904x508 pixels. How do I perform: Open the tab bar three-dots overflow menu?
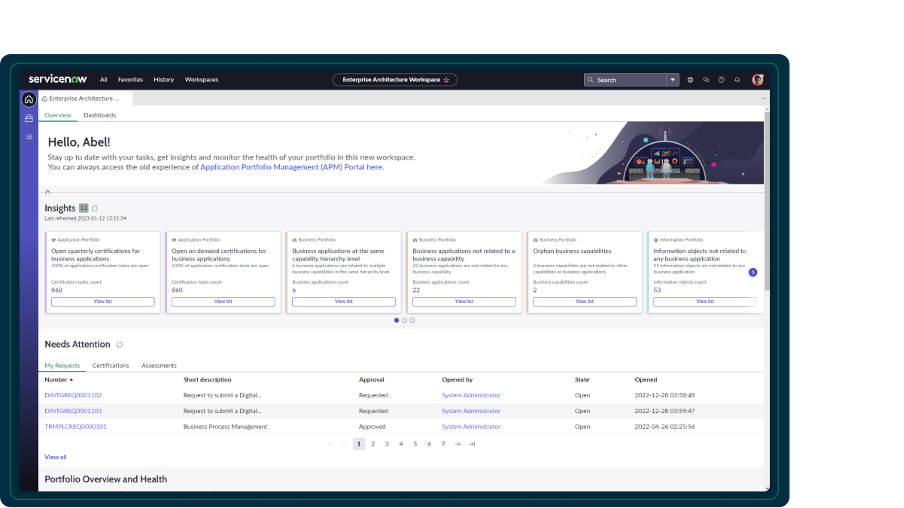pos(763,99)
